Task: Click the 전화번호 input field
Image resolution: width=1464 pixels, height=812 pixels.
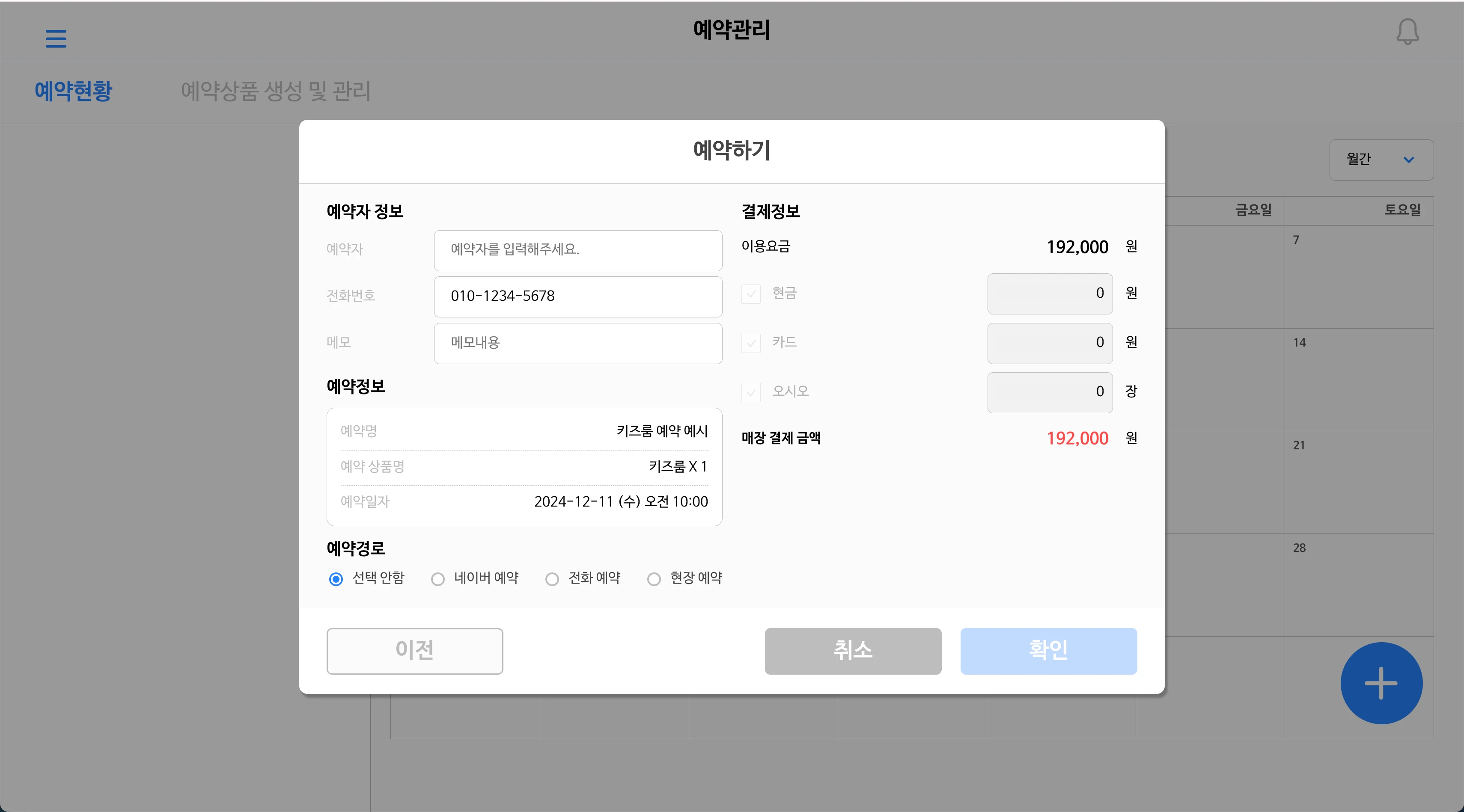Action: [578, 296]
